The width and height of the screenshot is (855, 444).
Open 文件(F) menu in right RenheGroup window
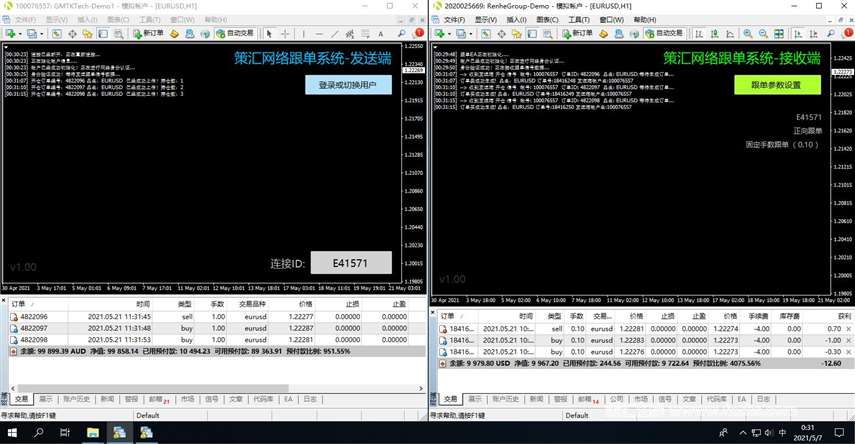tap(454, 20)
